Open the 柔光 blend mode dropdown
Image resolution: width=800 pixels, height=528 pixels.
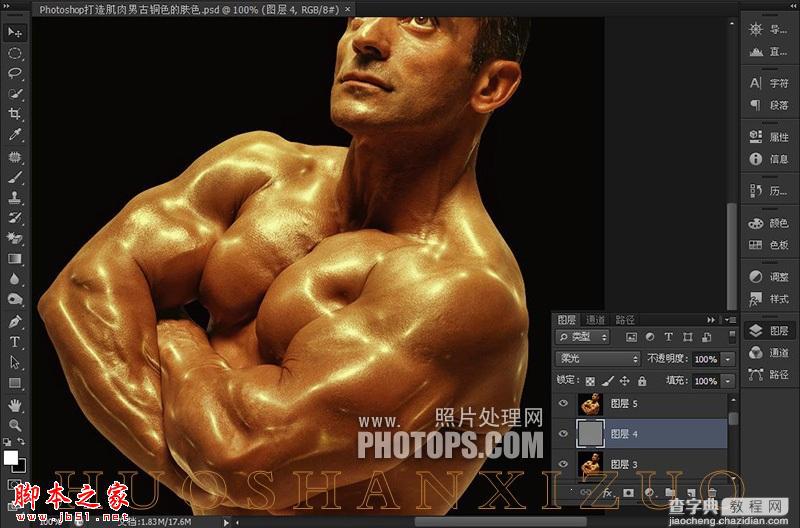coord(597,359)
